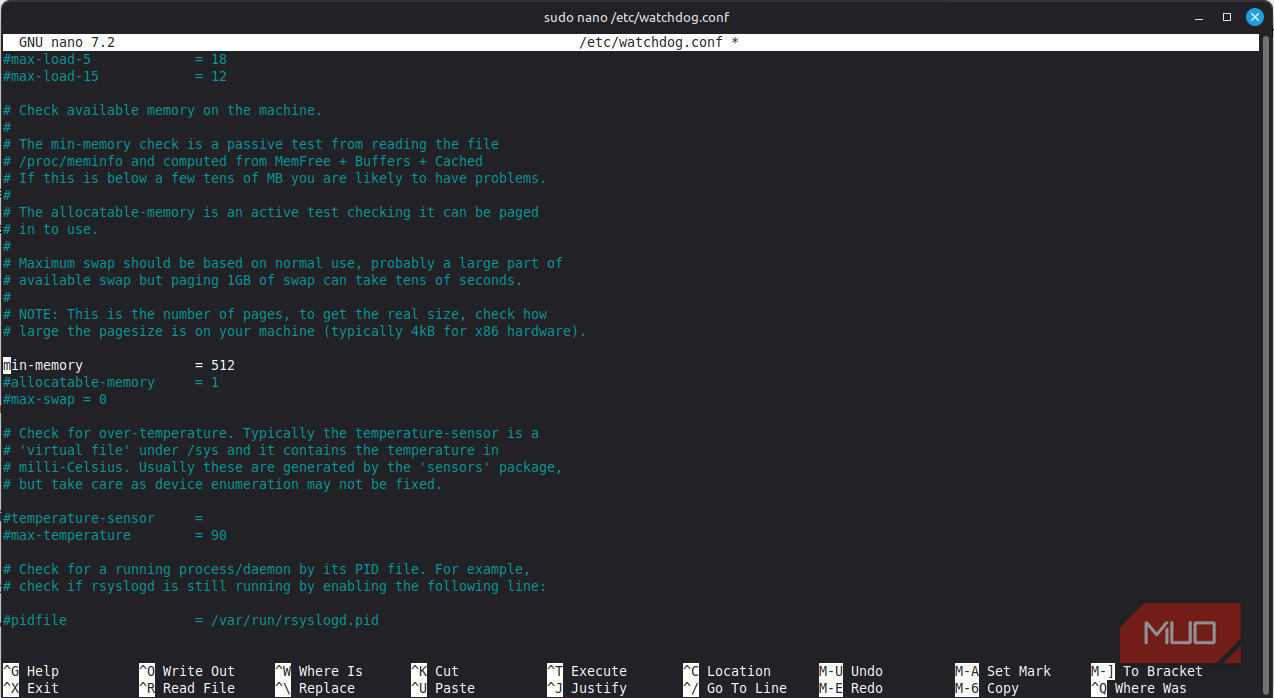Viewport: 1274px width, 698px height.
Task: Click the comment line mentioning 'sensors' package
Action: [x=283, y=467]
